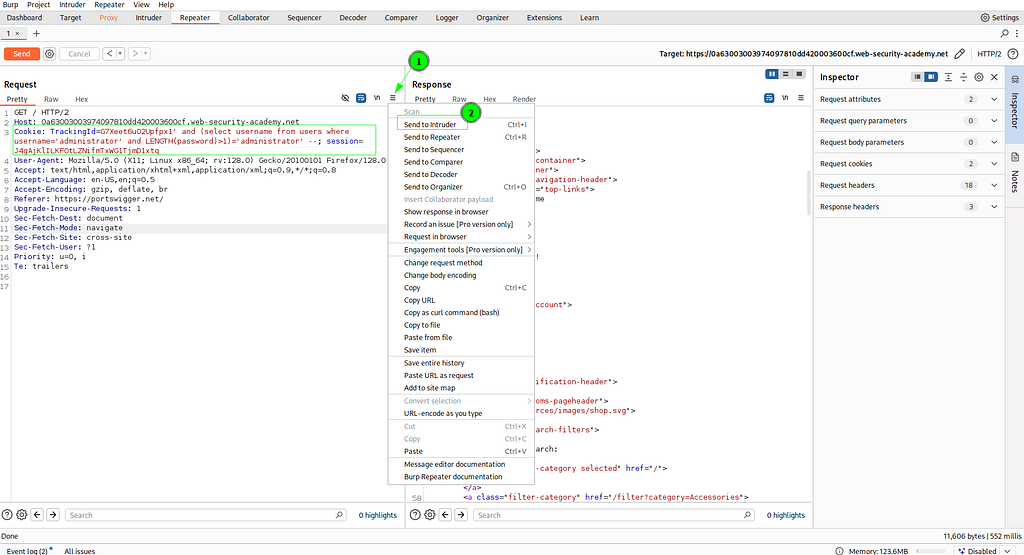
Task: Choose Send to Comparer menu item
Action: [433, 162]
